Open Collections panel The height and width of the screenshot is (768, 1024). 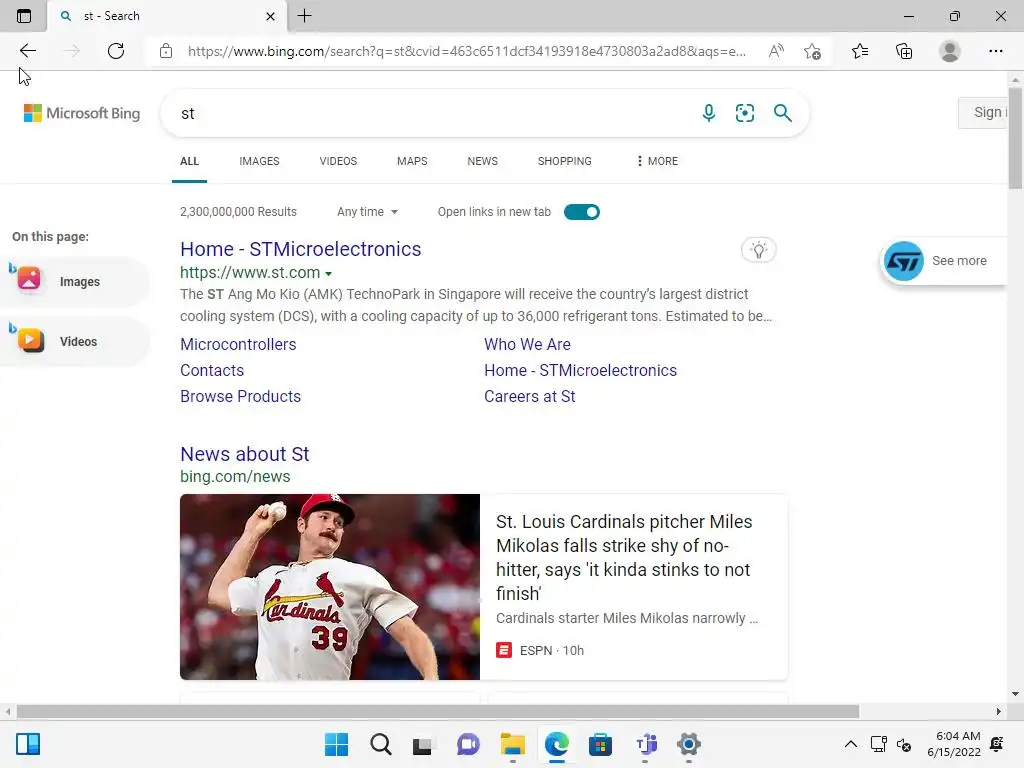tap(904, 51)
